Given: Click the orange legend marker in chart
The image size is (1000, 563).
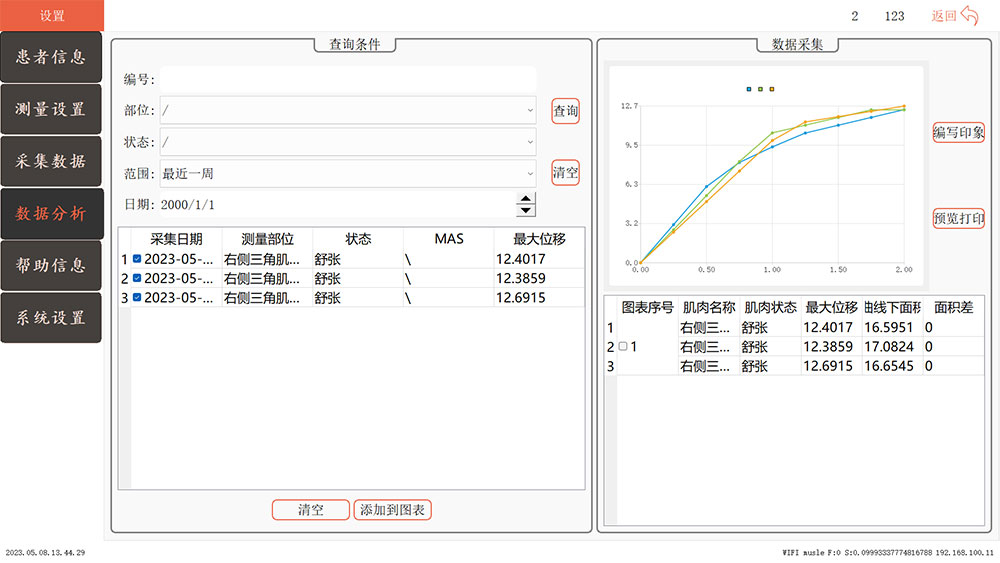Looking at the screenshot, I should click(x=772, y=89).
